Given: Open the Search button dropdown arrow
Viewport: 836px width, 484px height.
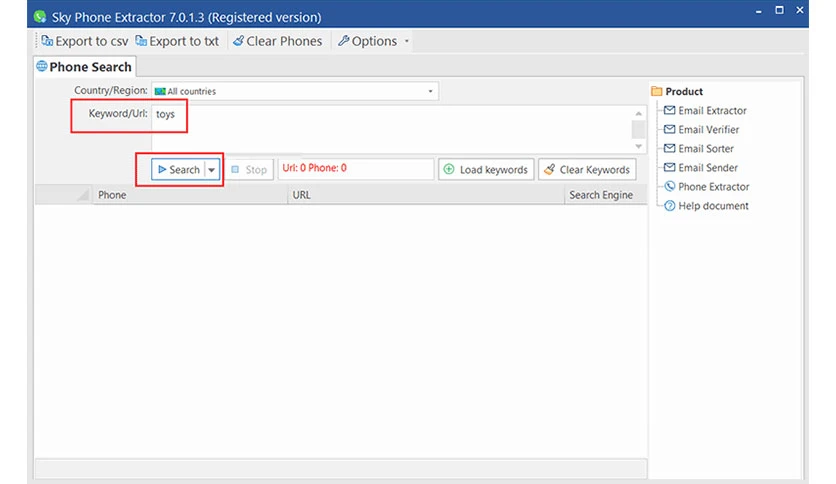Looking at the screenshot, I should pos(212,170).
